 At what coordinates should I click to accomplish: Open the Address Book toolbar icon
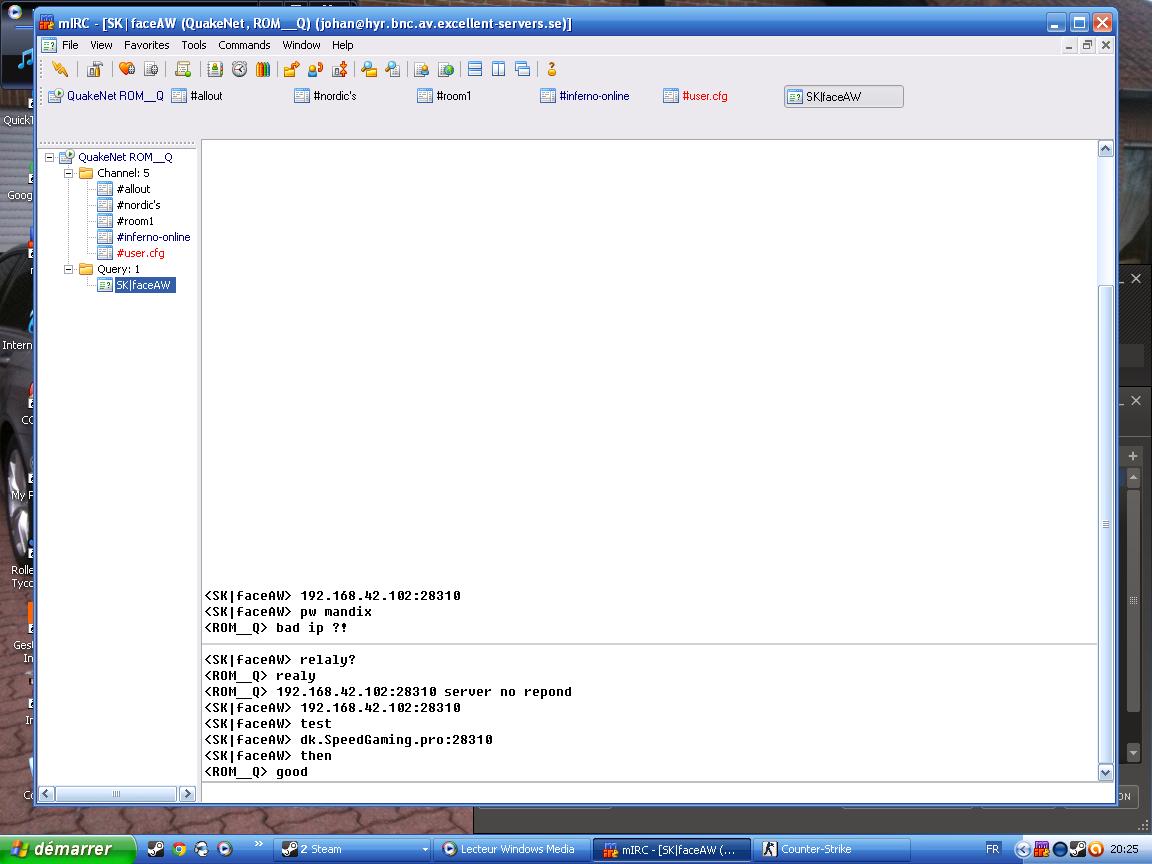tap(214, 69)
